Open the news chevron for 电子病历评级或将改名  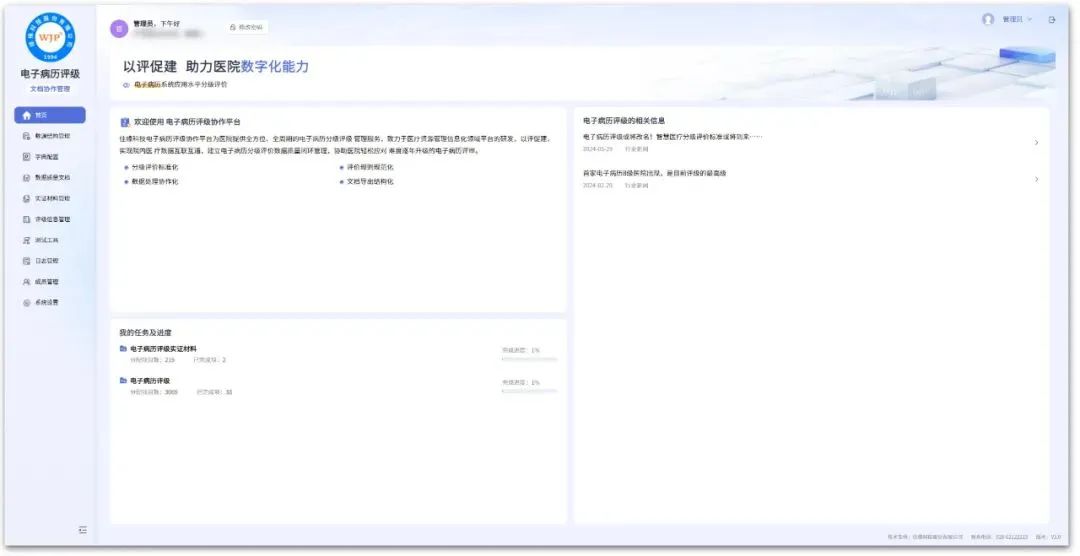(x=1037, y=143)
